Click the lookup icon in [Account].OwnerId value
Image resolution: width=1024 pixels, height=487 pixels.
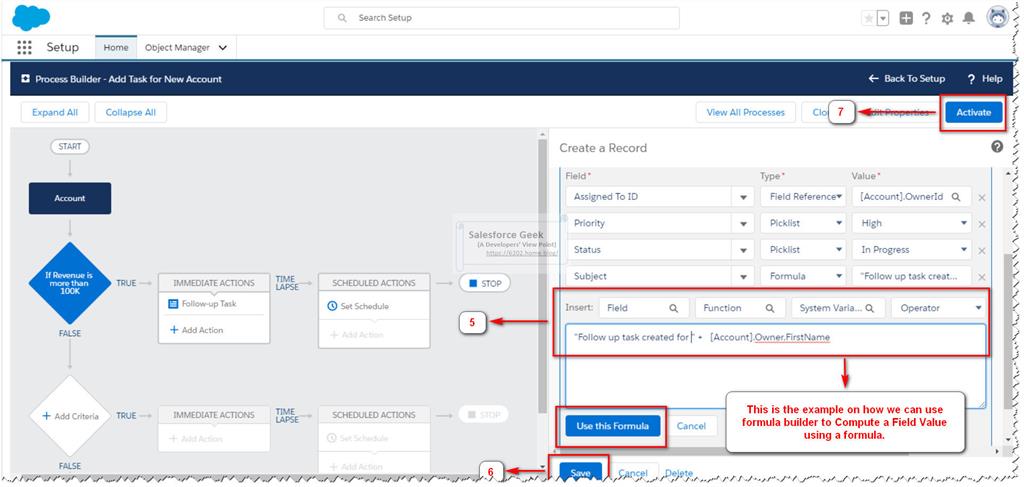(956, 196)
